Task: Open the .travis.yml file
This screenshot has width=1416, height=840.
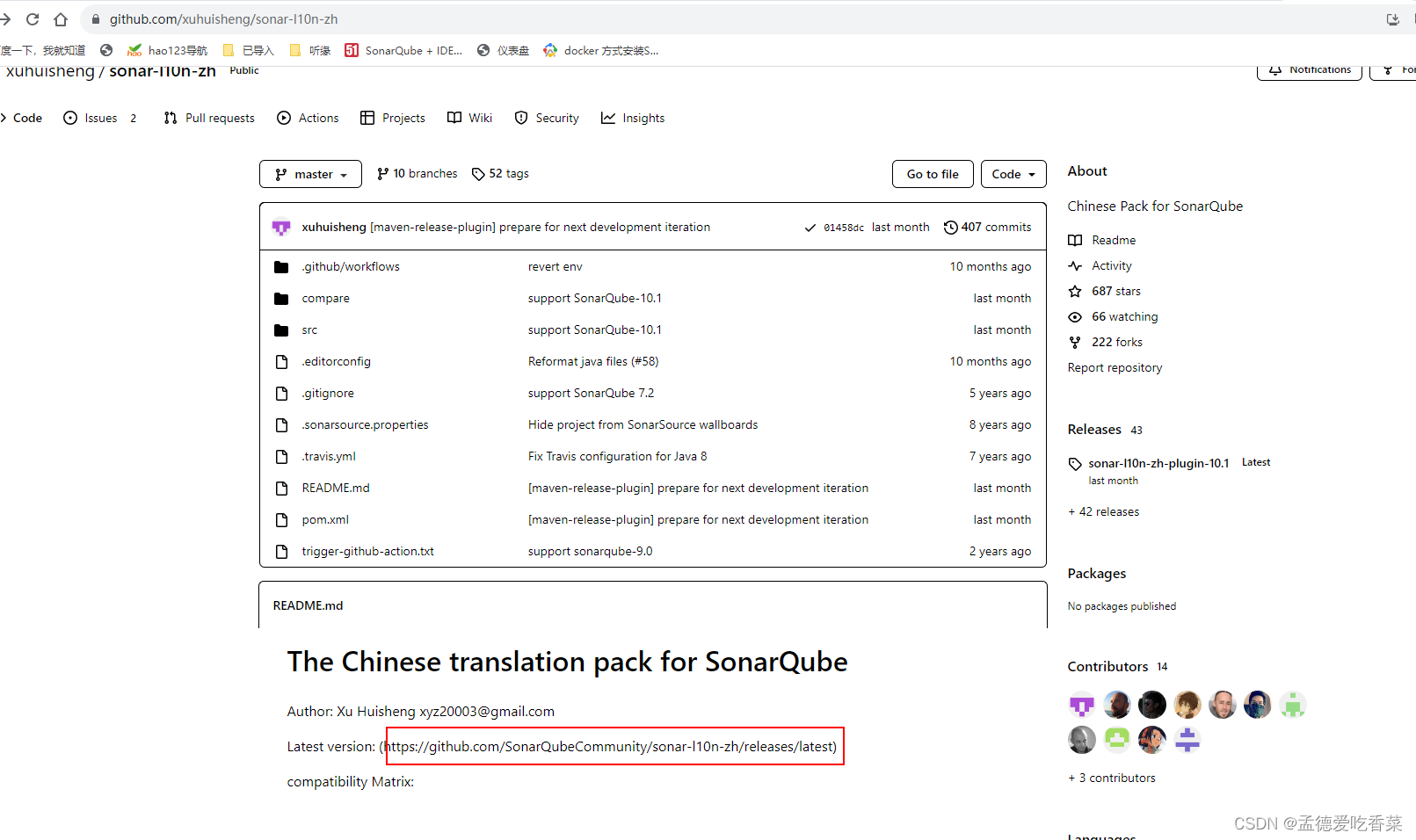Action: [x=329, y=456]
